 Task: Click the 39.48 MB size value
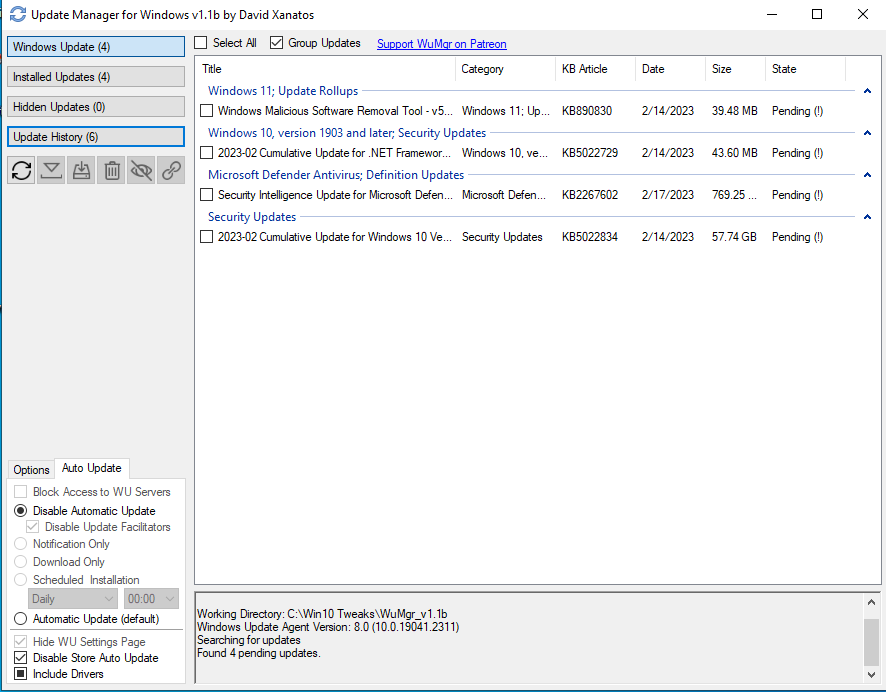tap(735, 111)
